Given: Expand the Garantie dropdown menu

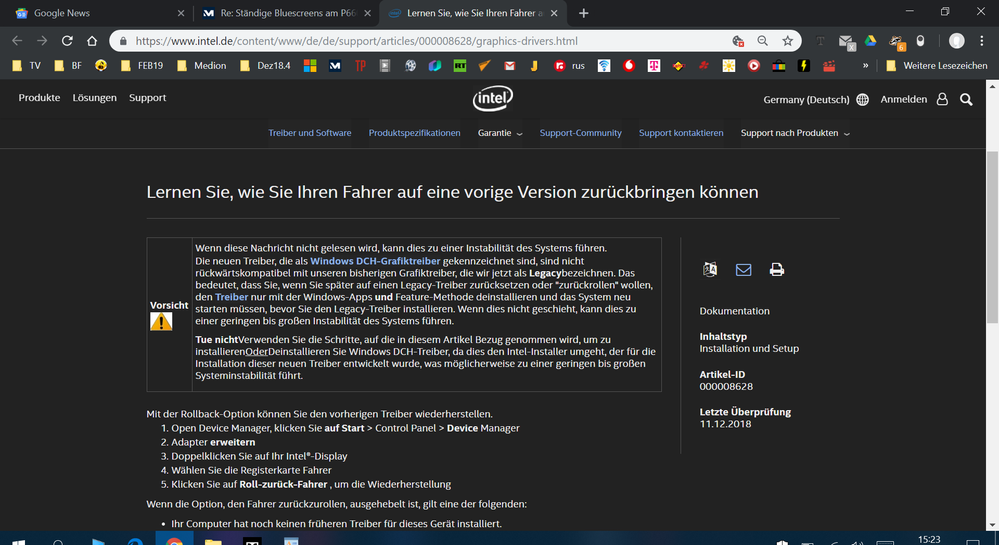Looking at the screenshot, I should (500, 133).
